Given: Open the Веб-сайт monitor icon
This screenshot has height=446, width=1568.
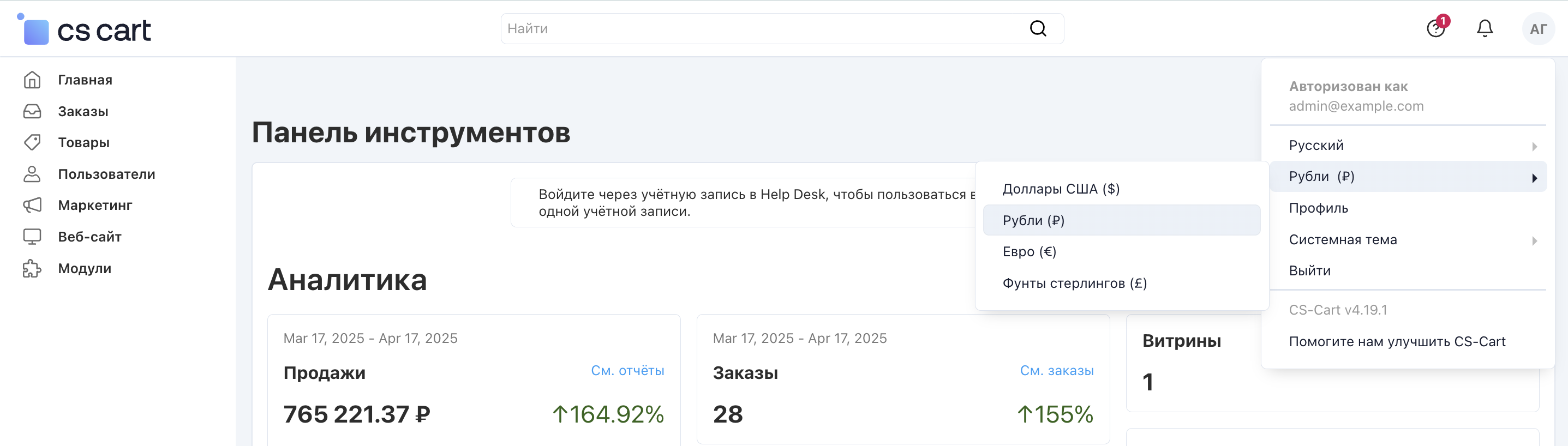Looking at the screenshot, I should pos(32,237).
